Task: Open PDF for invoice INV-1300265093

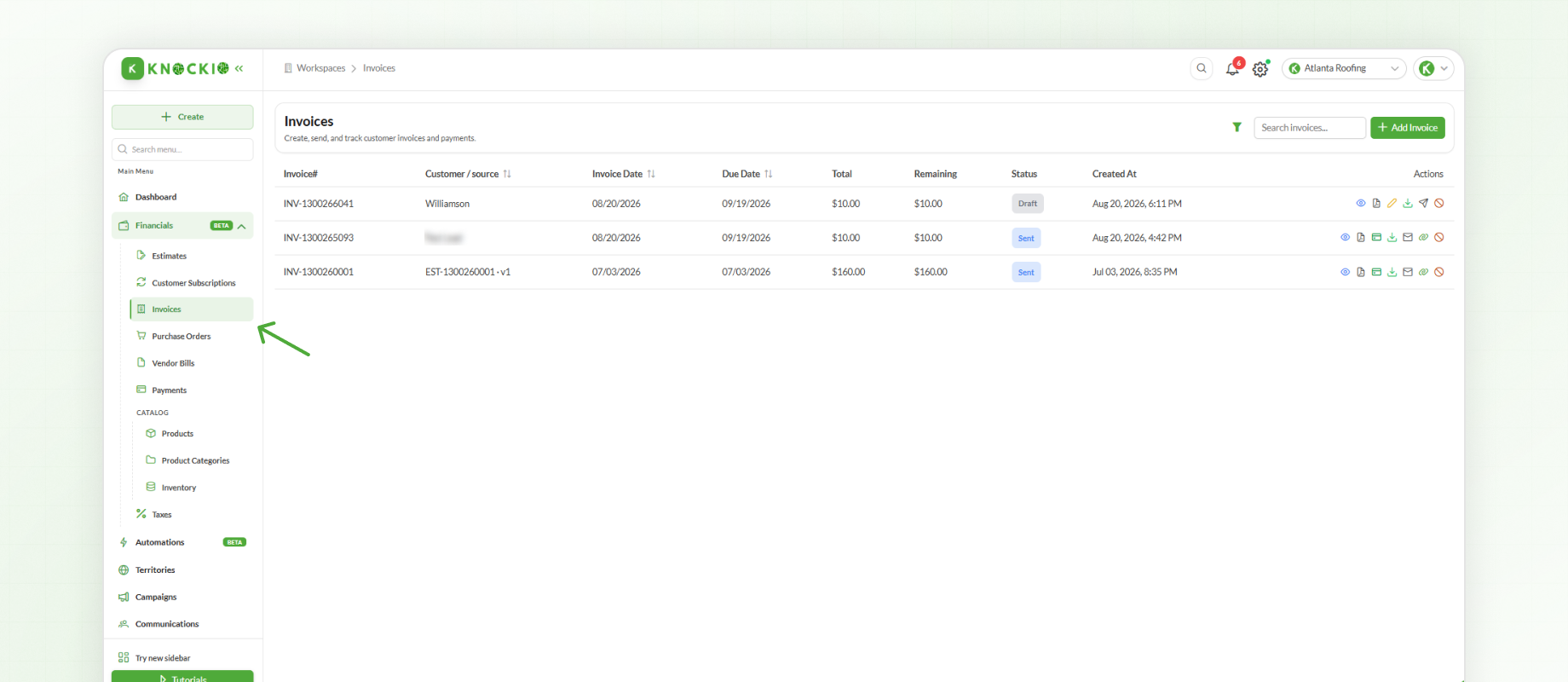Action: [x=1361, y=237]
